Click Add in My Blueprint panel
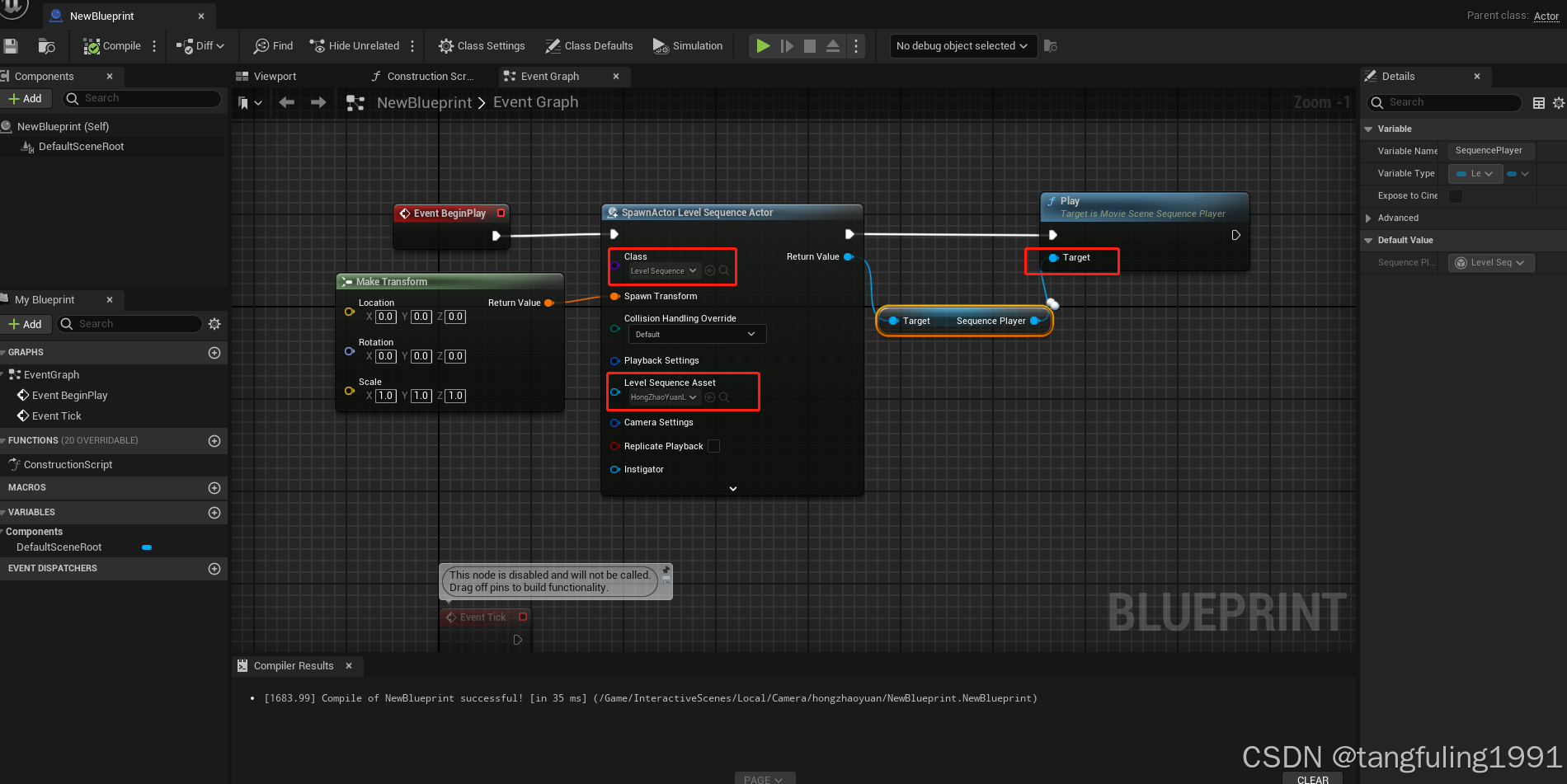This screenshot has width=1567, height=784. tap(25, 325)
